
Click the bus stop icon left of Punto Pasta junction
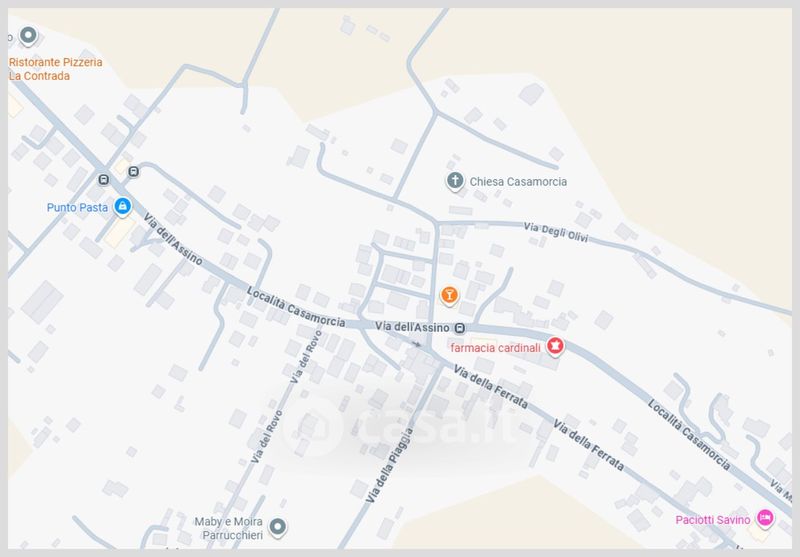click(104, 180)
